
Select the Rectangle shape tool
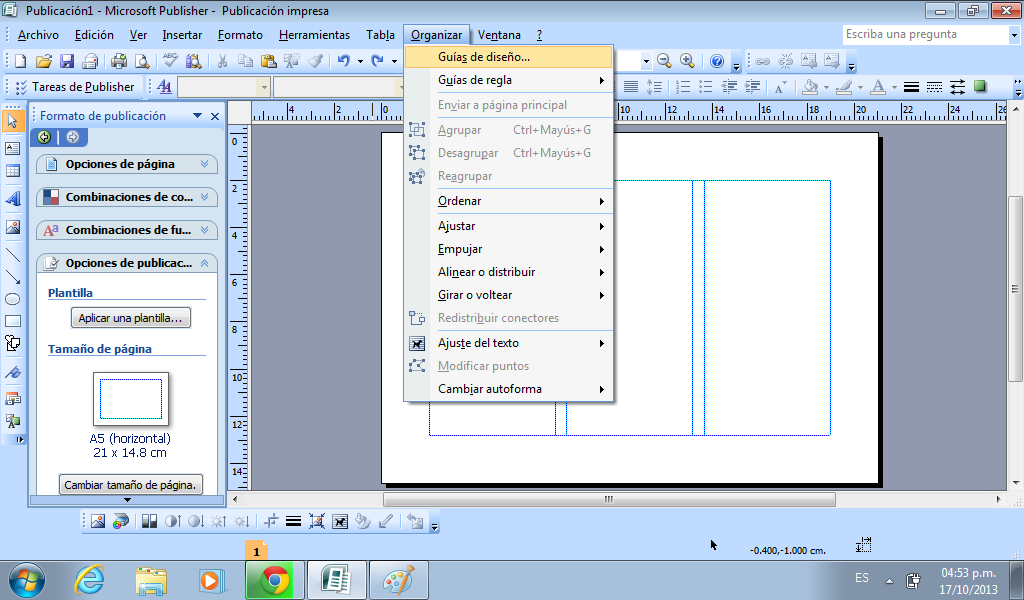[12, 321]
